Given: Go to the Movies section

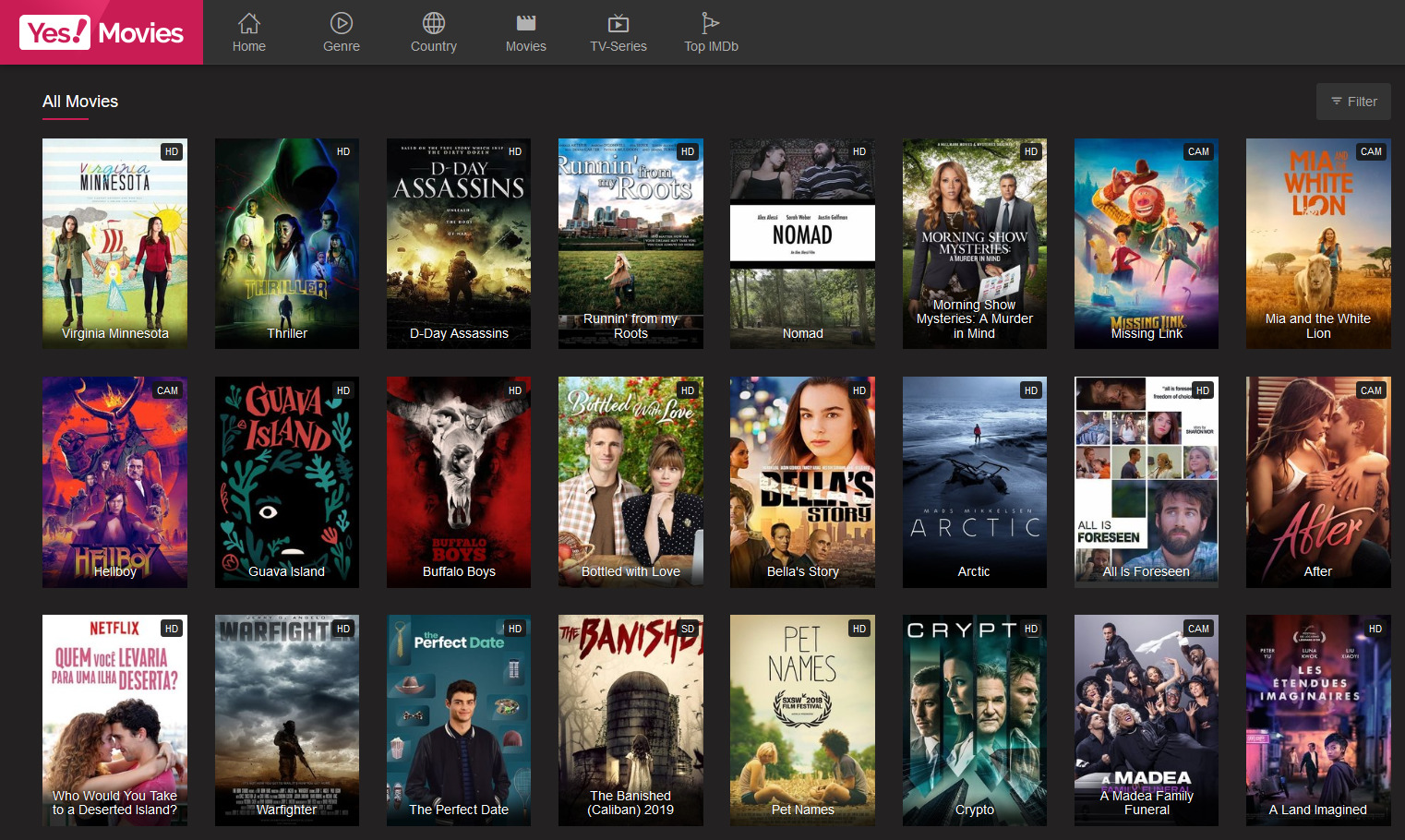Looking at the screenshot, I should (x=526, y=32).
